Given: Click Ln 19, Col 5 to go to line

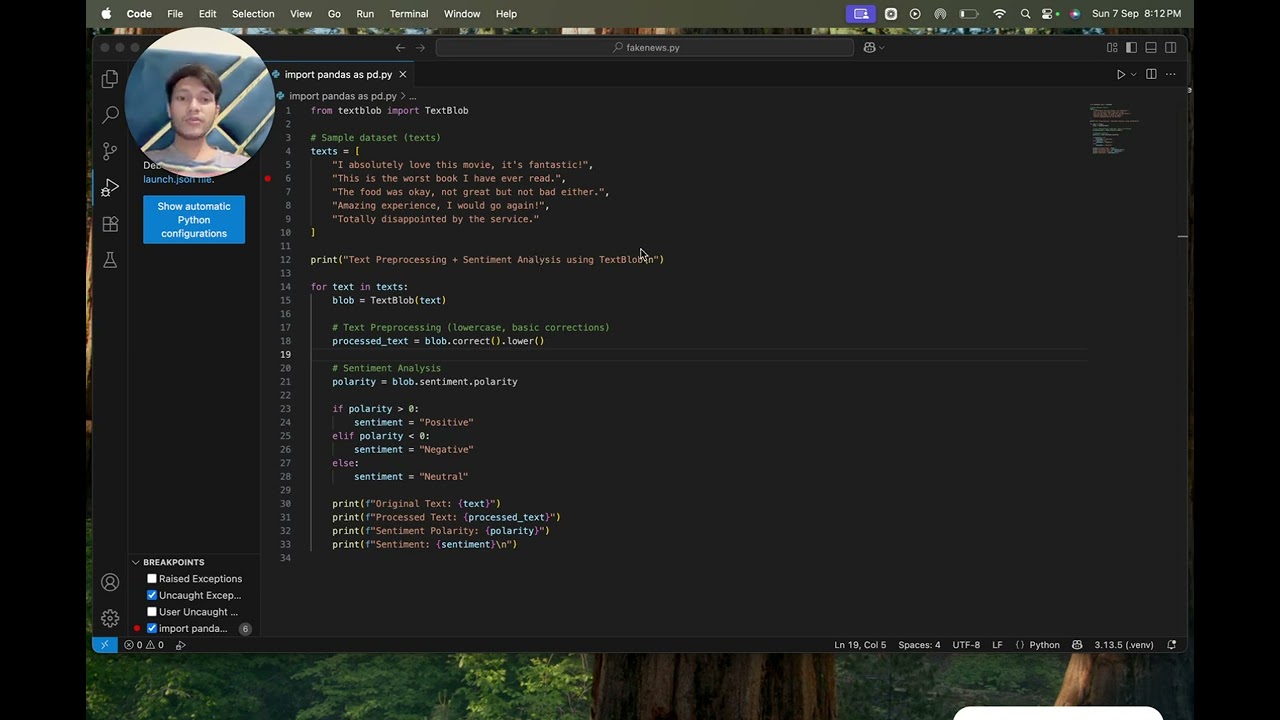Looking at the screenshot, I should point(860,645).
